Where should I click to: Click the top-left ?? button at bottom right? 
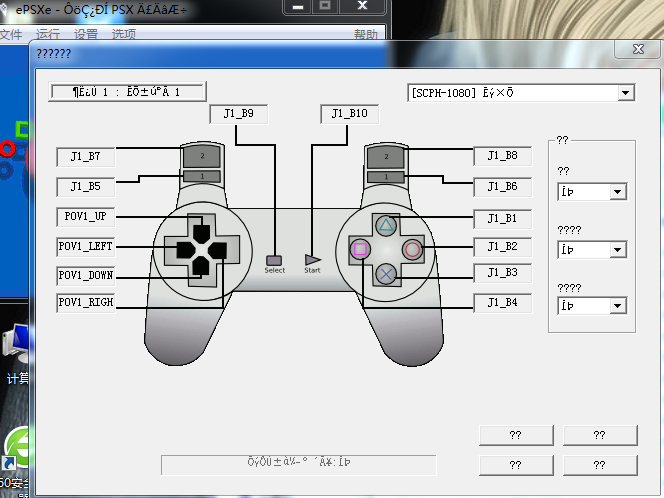point(516,435)
